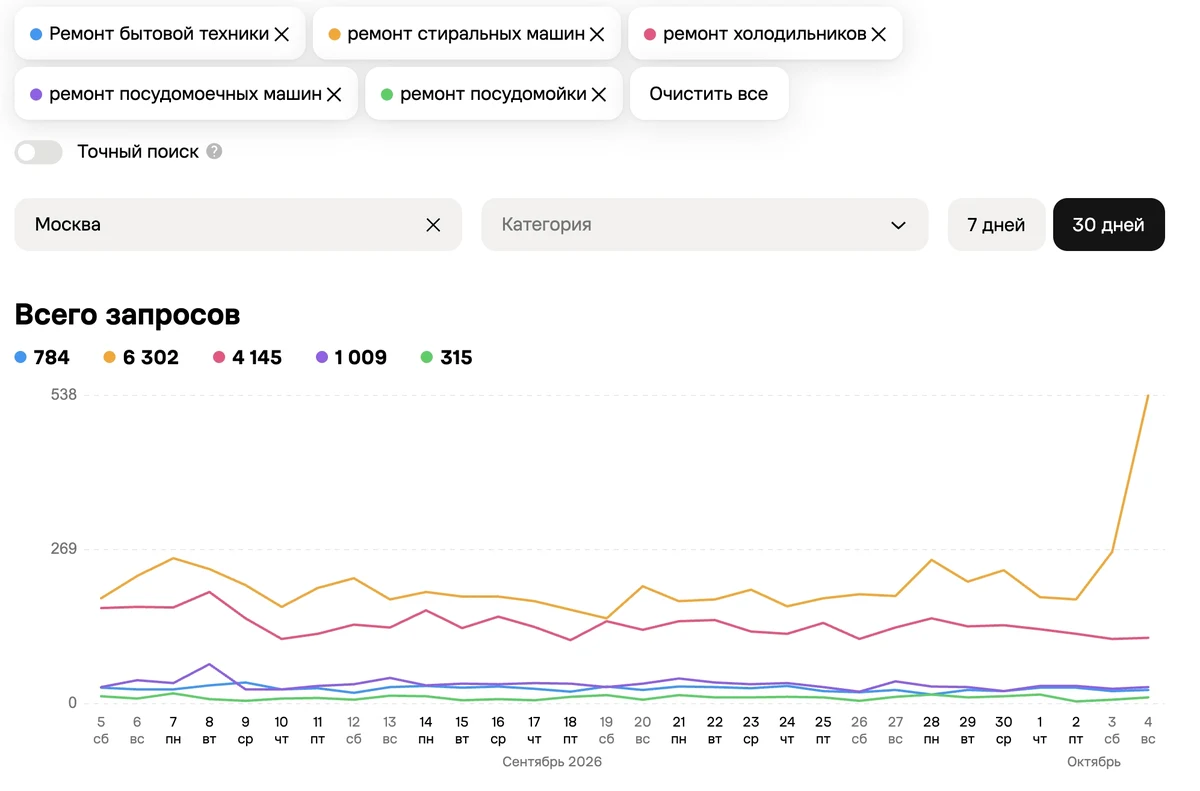Remove the 'ремонт холодильников' query chip
This screenshot has width=1200, height=791.
click(x=878, y=34)
